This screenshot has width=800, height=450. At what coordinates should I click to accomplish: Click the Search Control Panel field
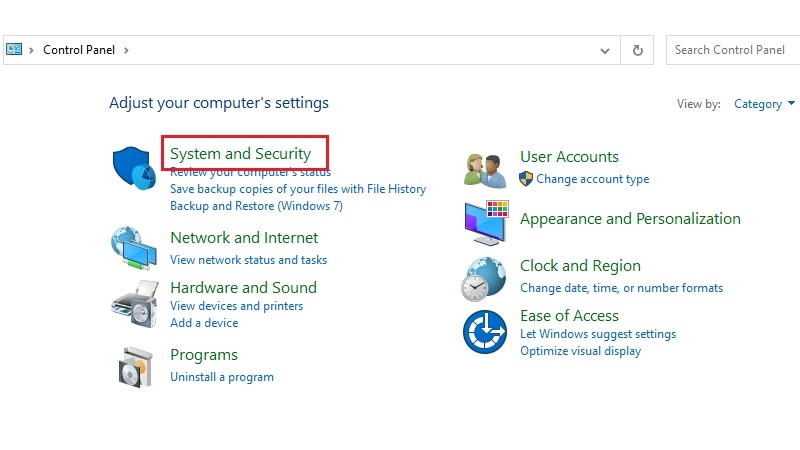click(x=730, y=50)
